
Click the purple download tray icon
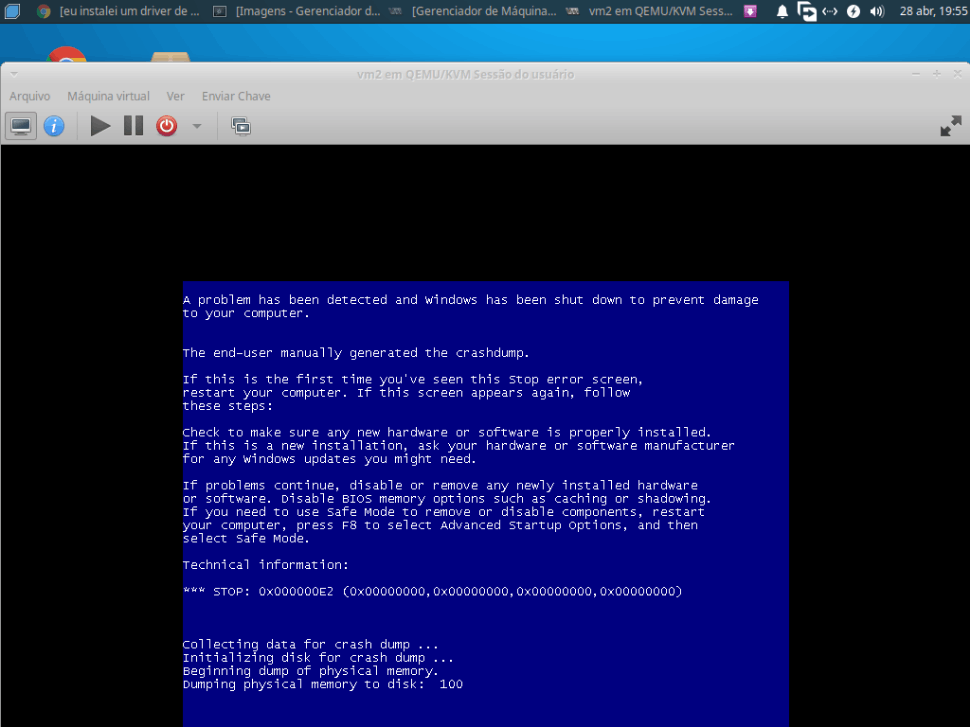(750, 11)
